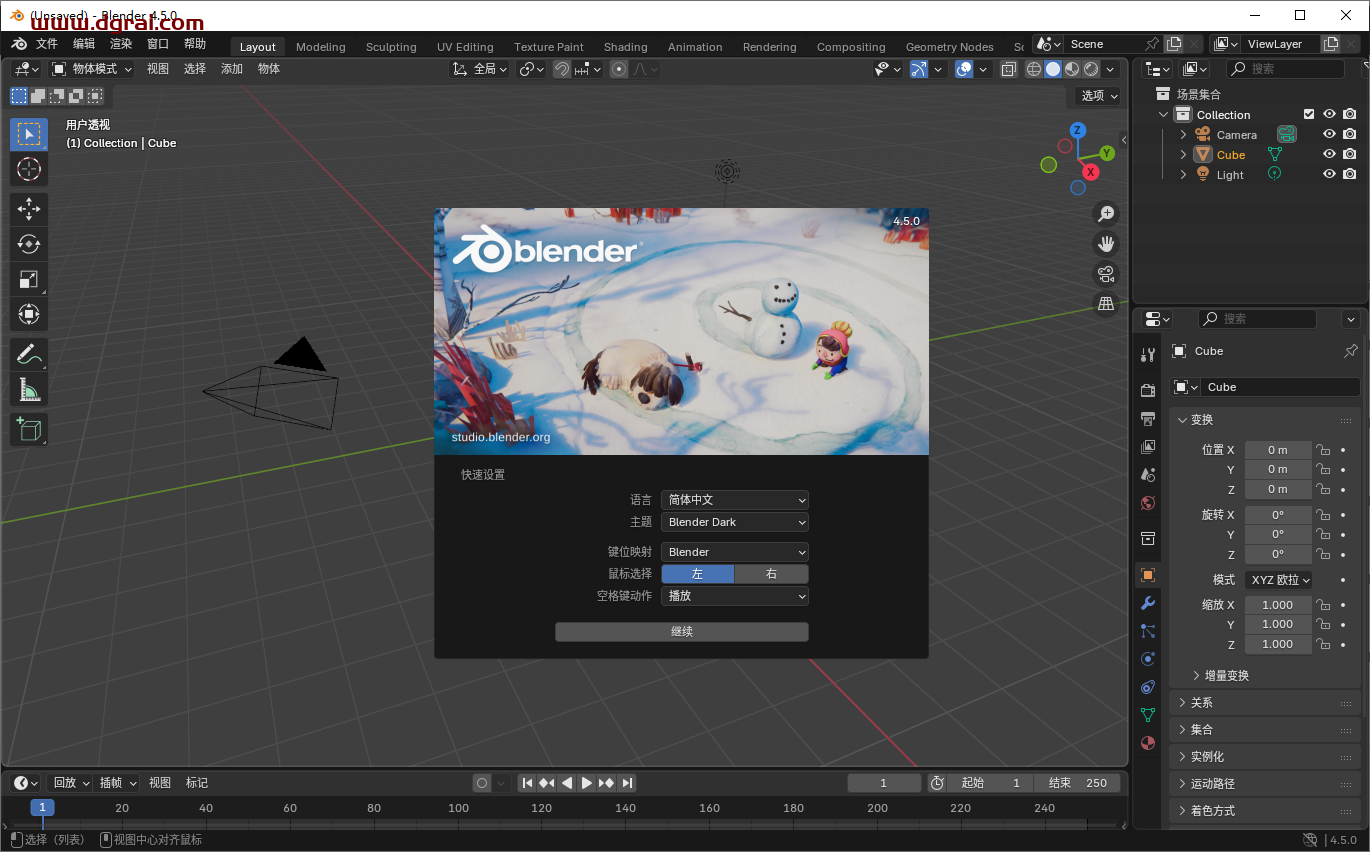Image resolution: width=1370 pixels, height=852 pixels.
Task: Open the 添加 menu in viewport header
Action: 232,69
